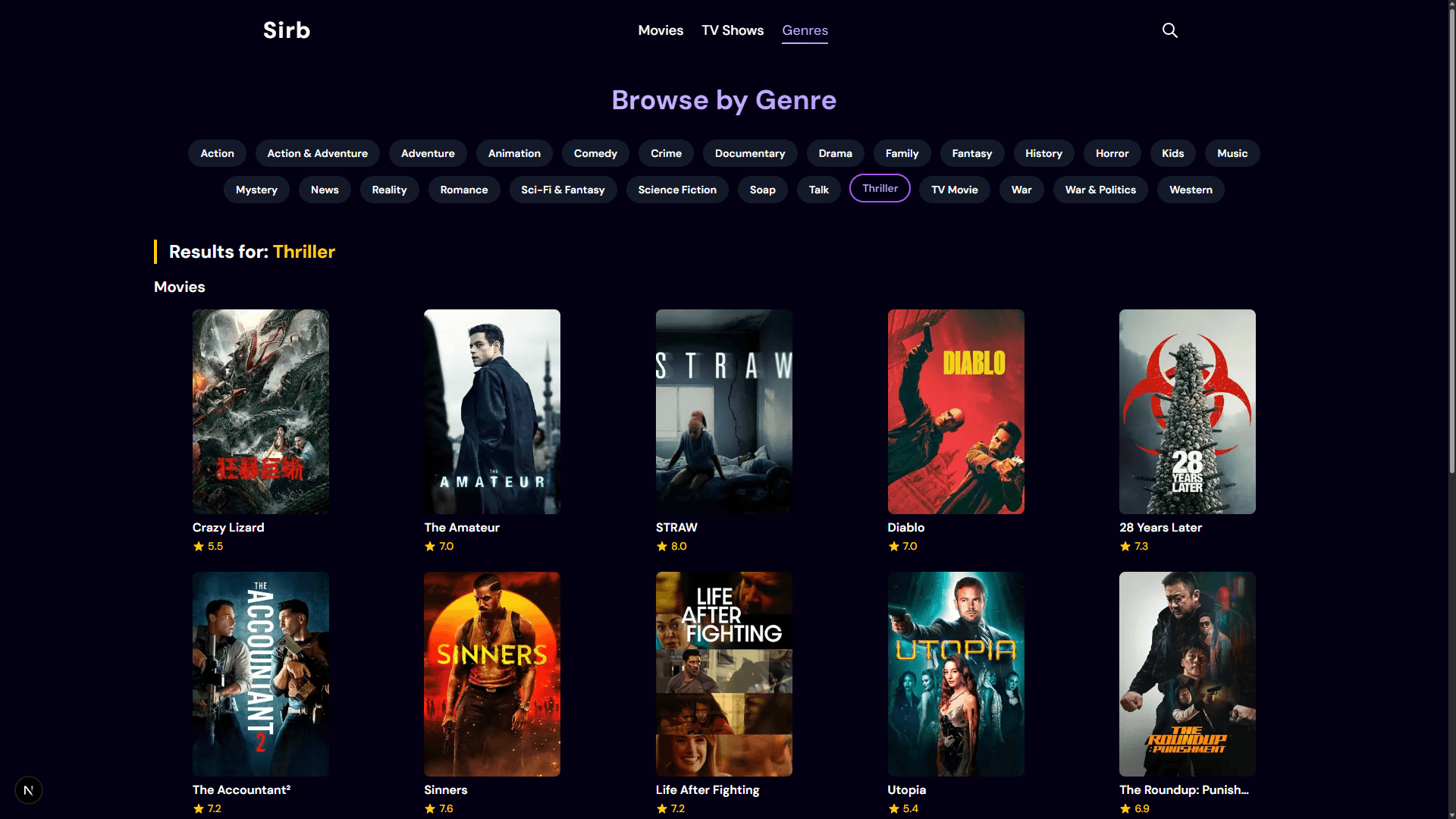This screenshot has width=1456, height=819.
Task: Choose the Adventure genre chip
Action: 428,153
